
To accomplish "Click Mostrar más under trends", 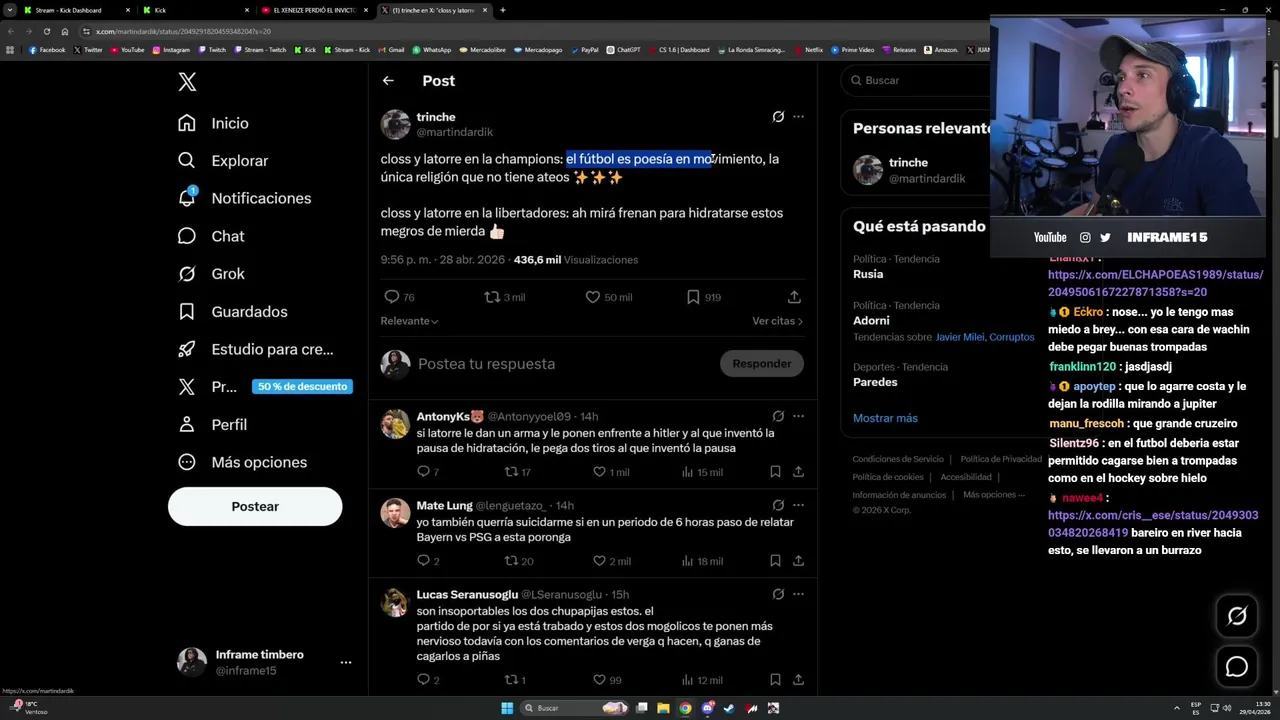I will tap(885, 418).
